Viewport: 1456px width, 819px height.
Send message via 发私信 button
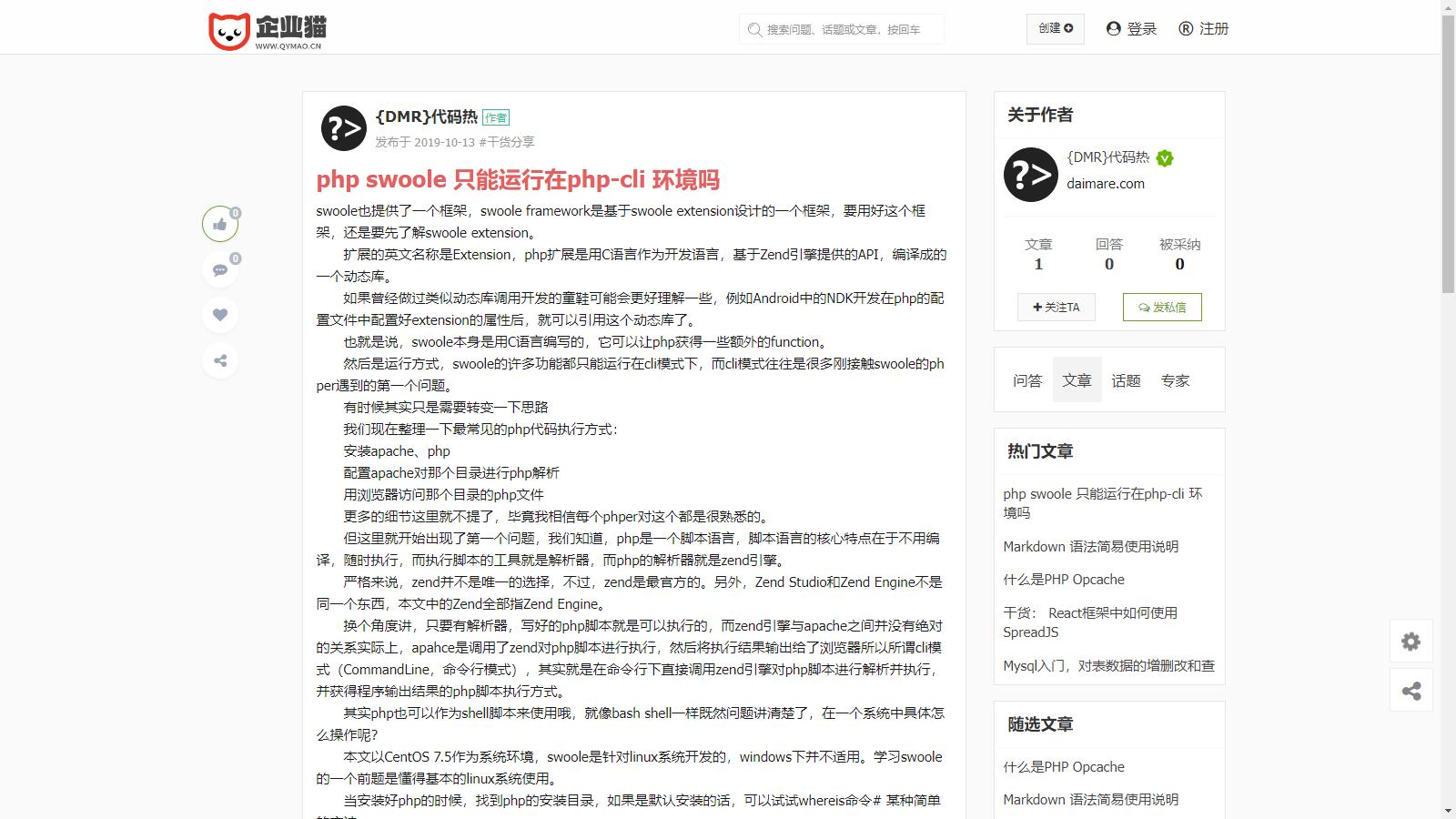tap(1161, 307)
